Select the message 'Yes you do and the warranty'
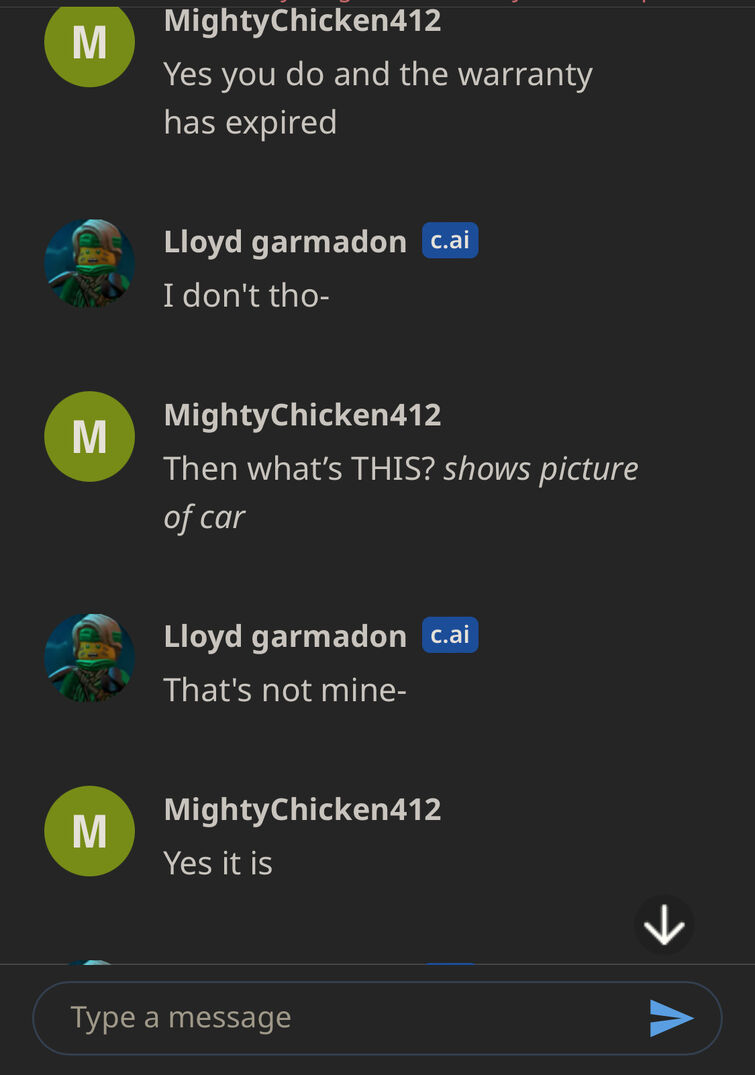 click(x=378, y=99)
